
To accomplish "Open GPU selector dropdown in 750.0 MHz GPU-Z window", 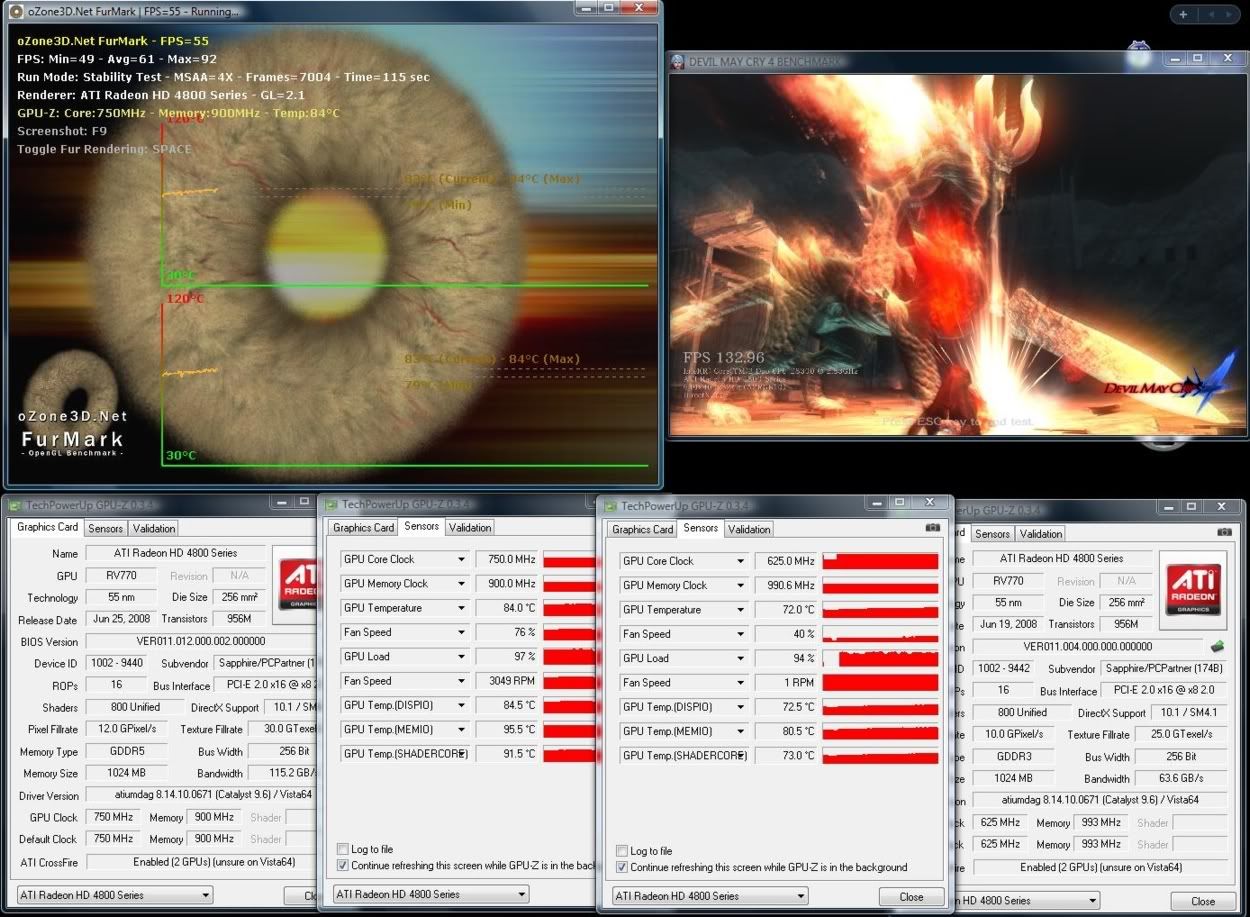I will 431,894.
